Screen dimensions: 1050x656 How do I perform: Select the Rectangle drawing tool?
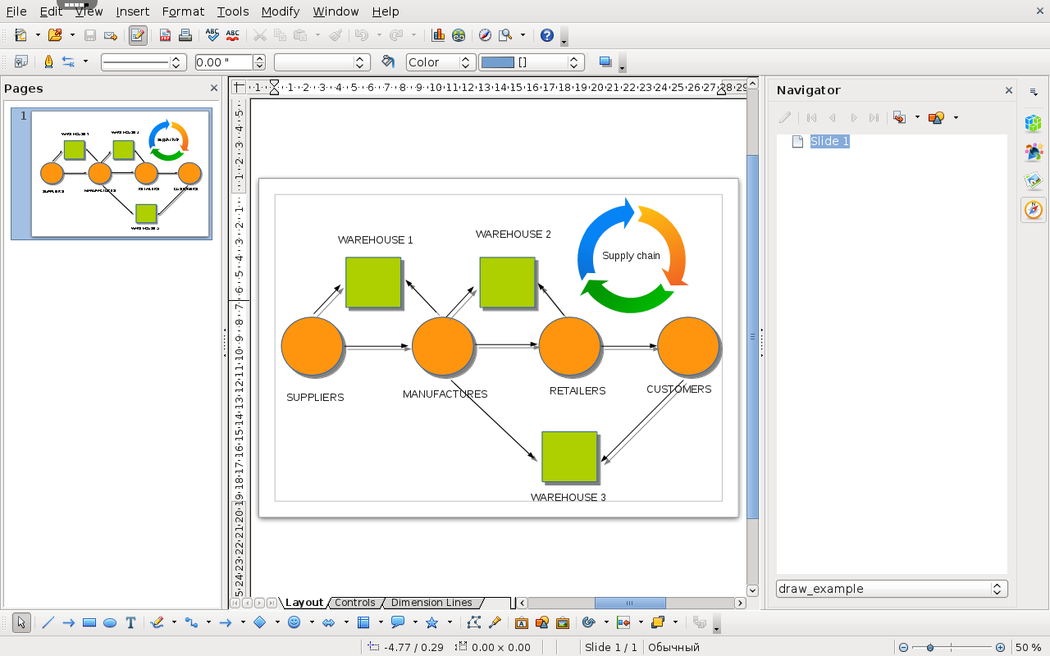[x=89, y=623]
